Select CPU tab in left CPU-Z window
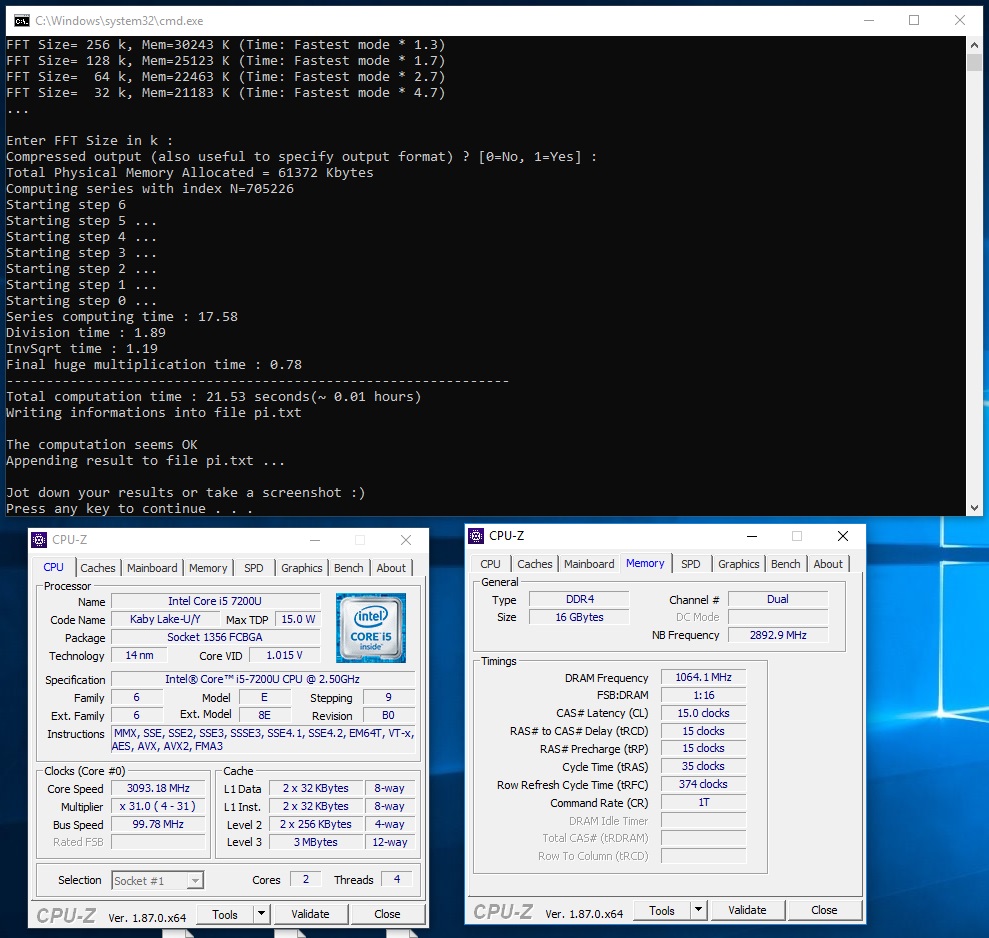Viewport: 989px width, 938px height. (54, 567)
